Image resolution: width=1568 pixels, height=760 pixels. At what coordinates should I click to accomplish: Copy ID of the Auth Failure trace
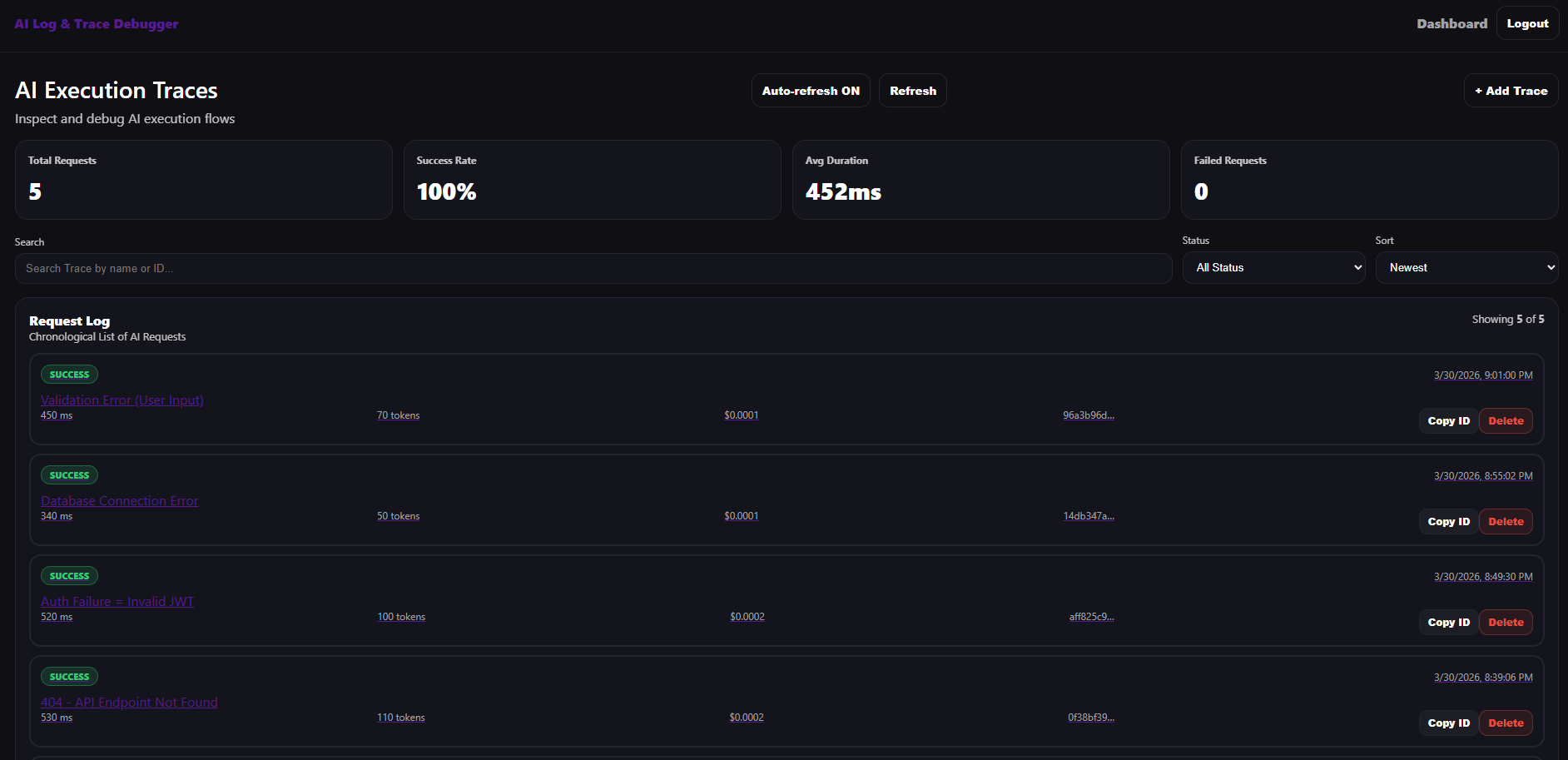[1448, 623]
